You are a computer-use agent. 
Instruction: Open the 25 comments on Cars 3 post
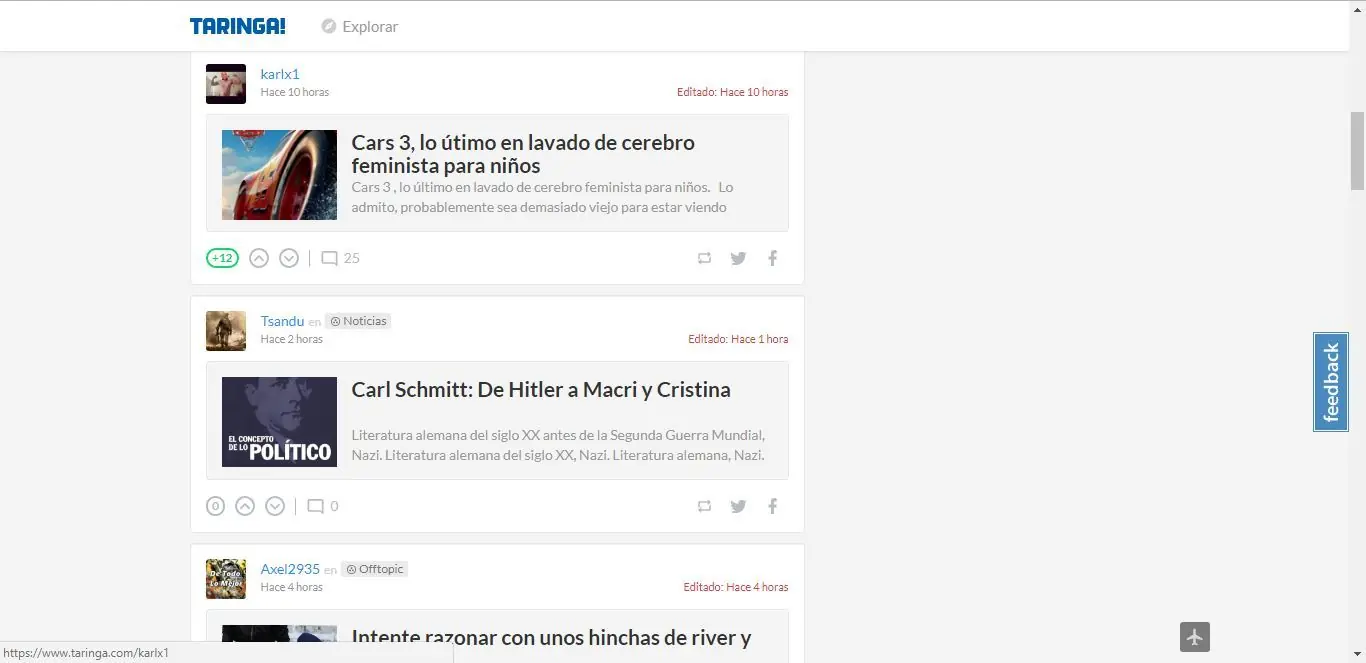(x=340, y=258)
